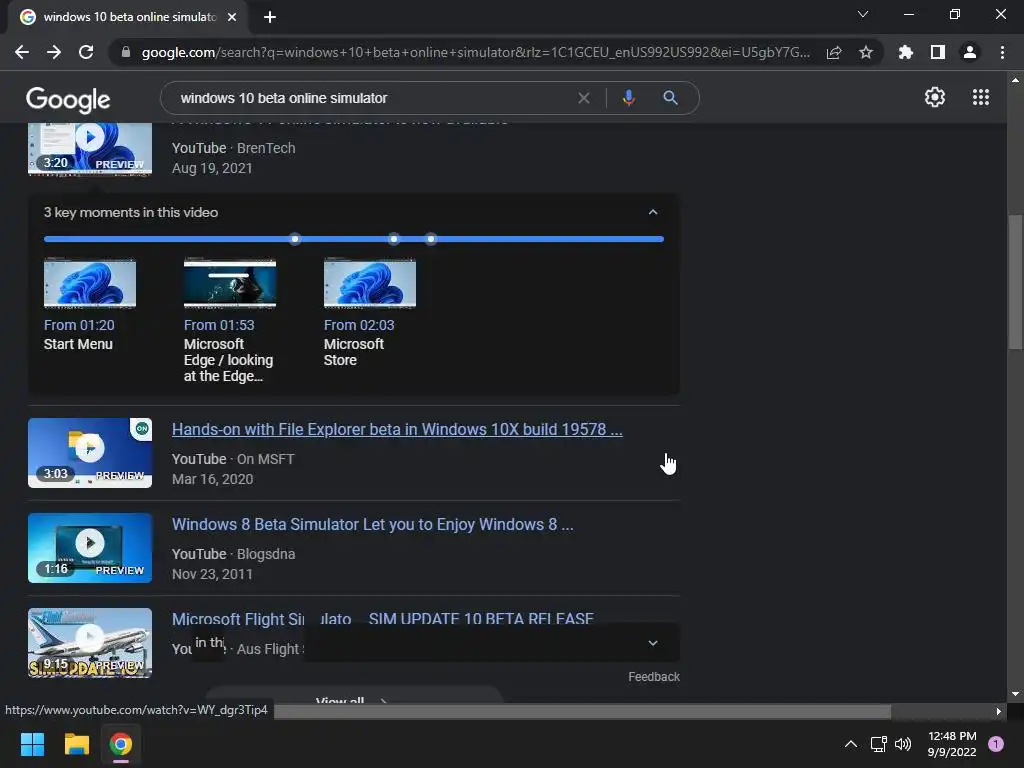Collapse the '3 key moments in this video' section
Image resolution: width=1024 pixels, height=768 pixels.
653,212
